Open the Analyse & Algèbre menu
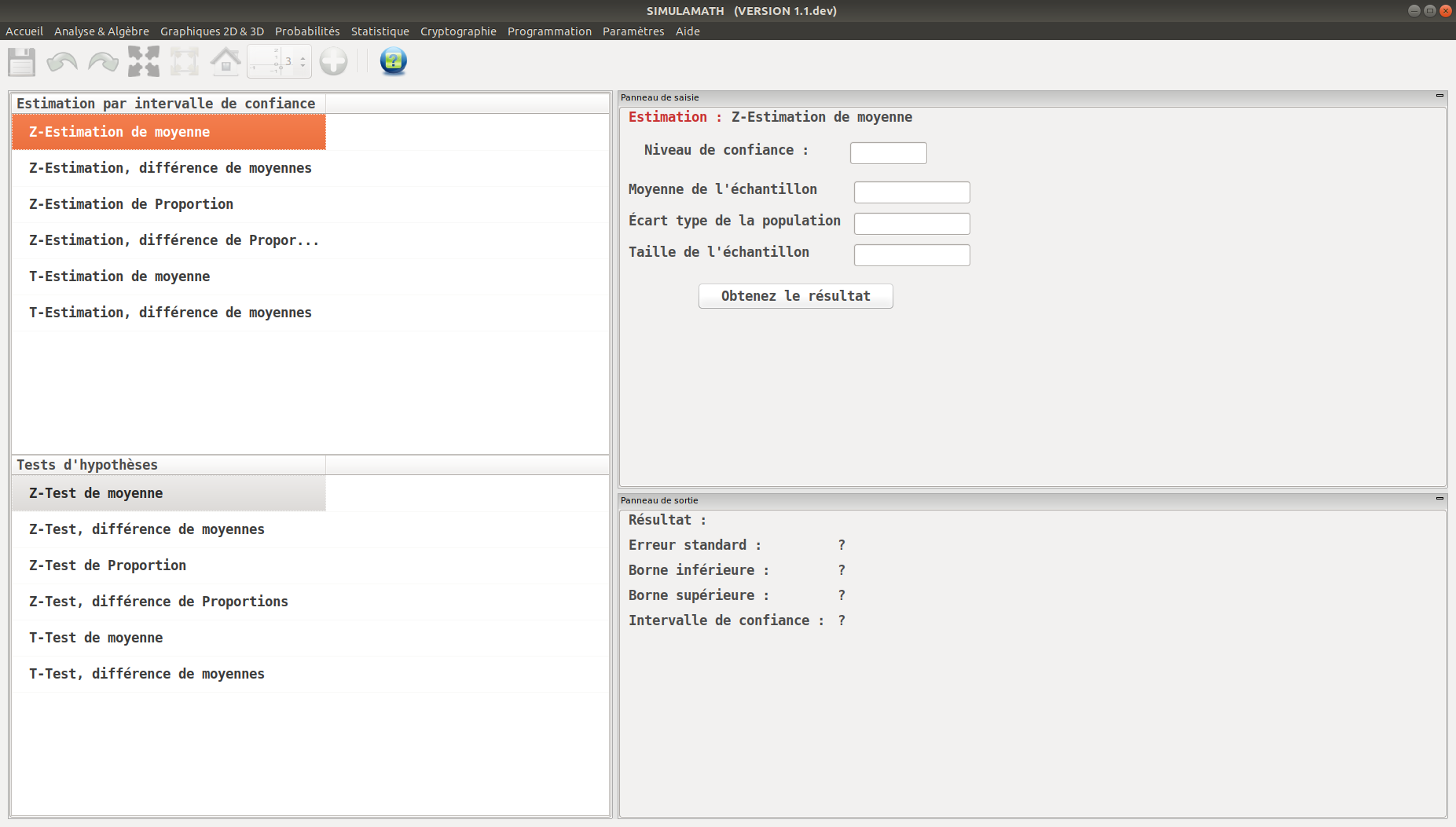The width and height of the screenshot is (1456, 827). point(101,31)
